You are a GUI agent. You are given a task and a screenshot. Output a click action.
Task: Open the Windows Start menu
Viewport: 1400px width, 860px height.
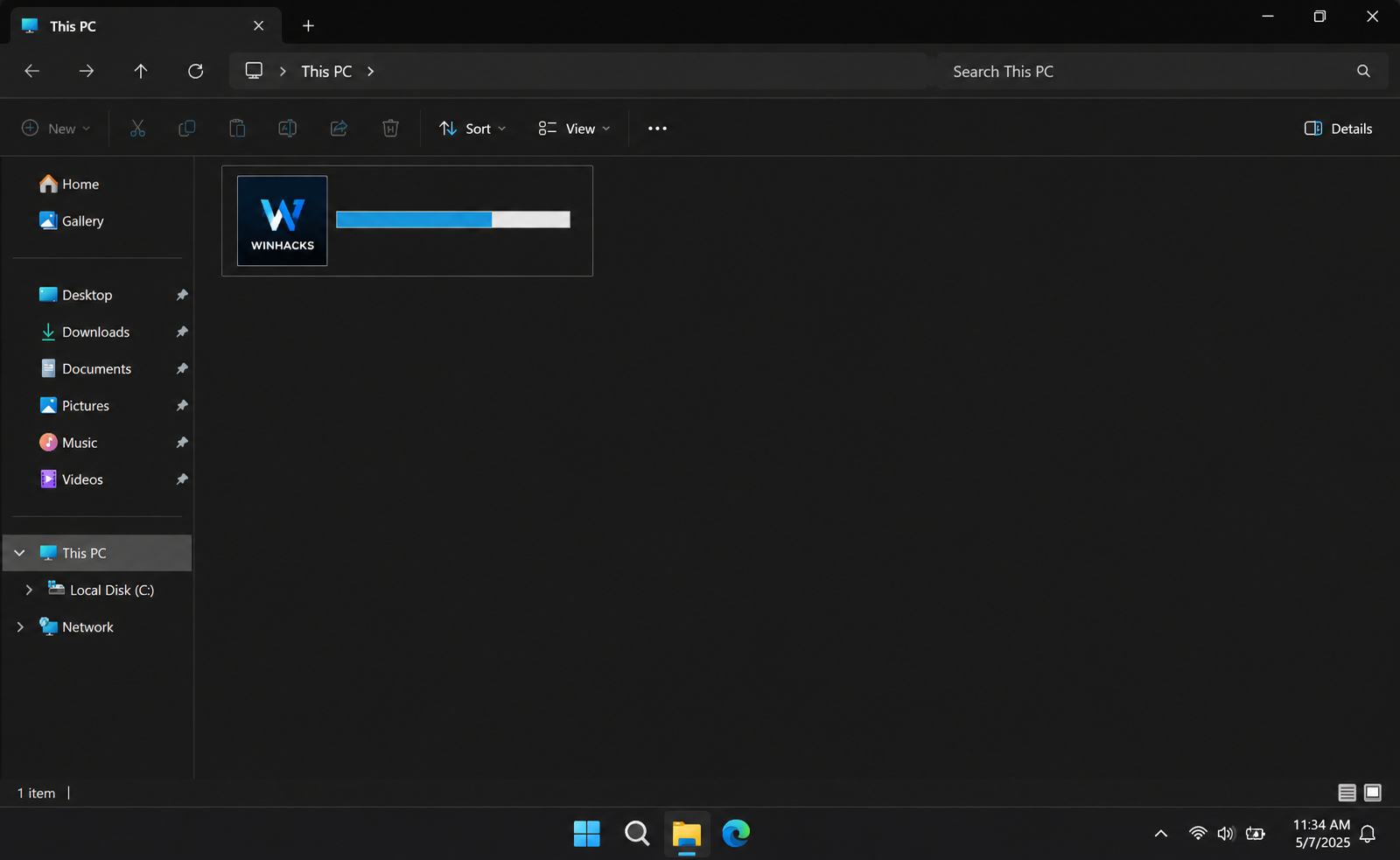(587, 834)
